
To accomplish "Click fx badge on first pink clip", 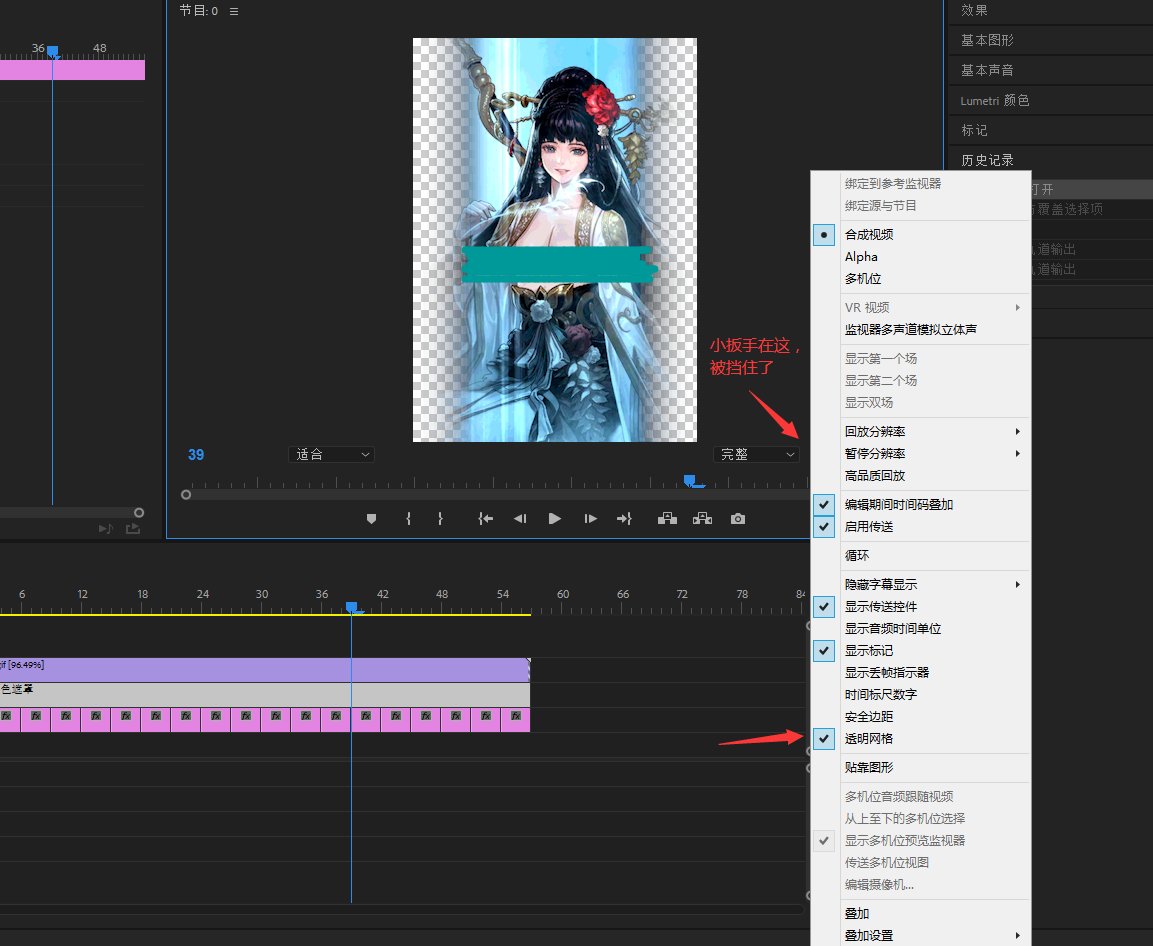I will pyautogui.click(x=6, y=715).
